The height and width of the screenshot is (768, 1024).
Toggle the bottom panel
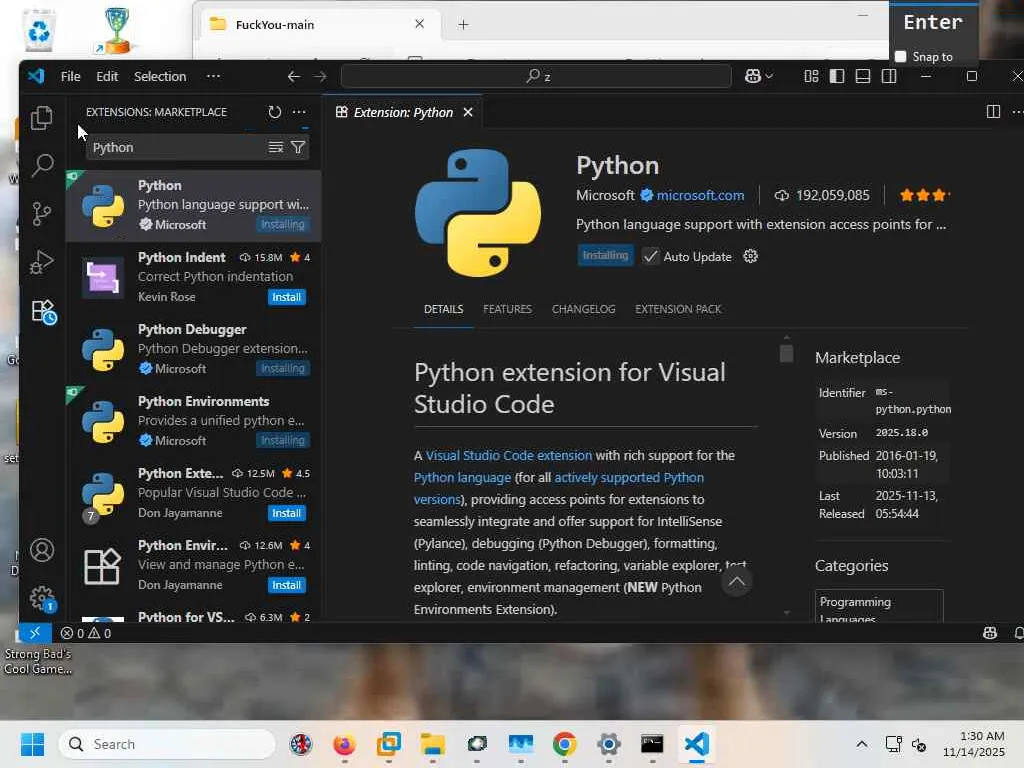tap(863, 76)
